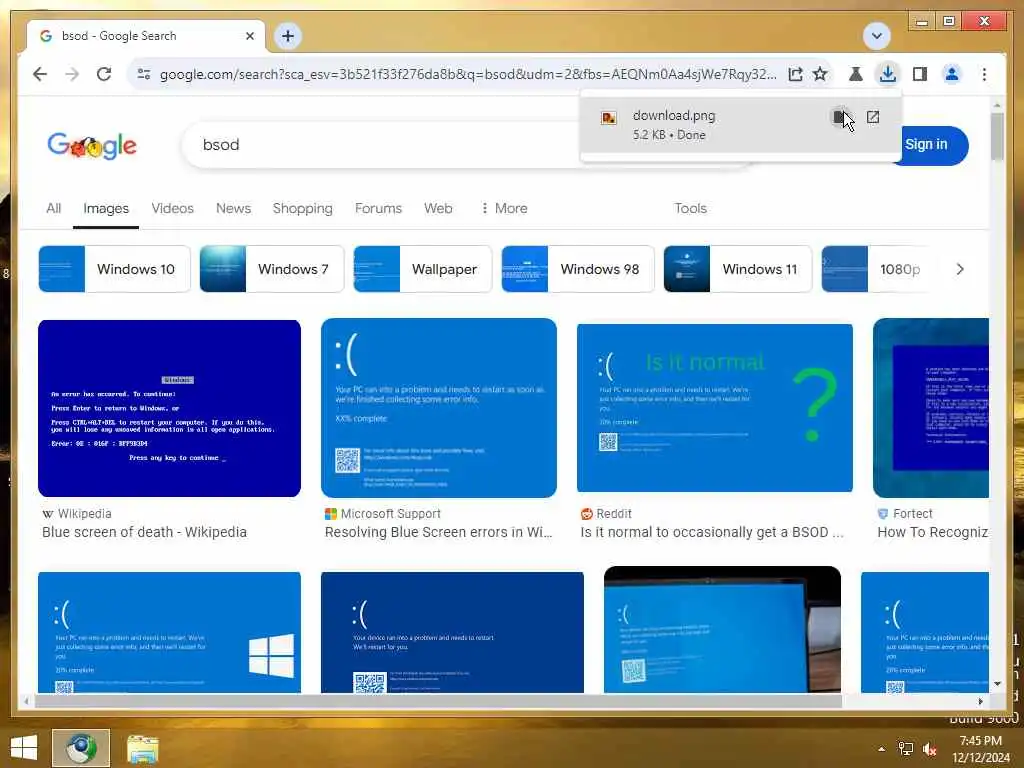The image size is (1024, 768).
Task: Open dark blue Your device ran into problem image
Action: (452, 632)
